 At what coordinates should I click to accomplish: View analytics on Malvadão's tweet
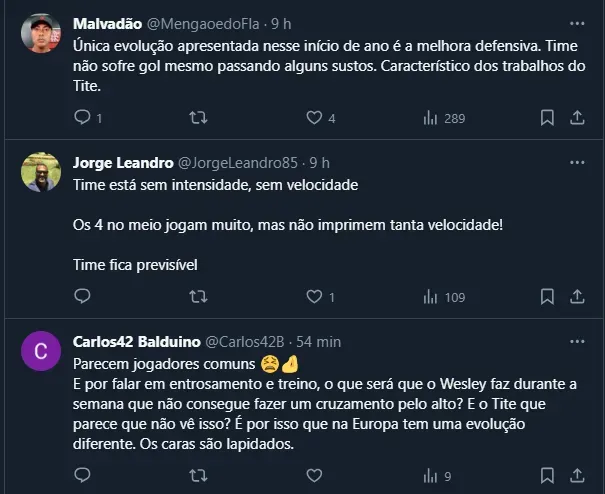(x=432, y=118)
